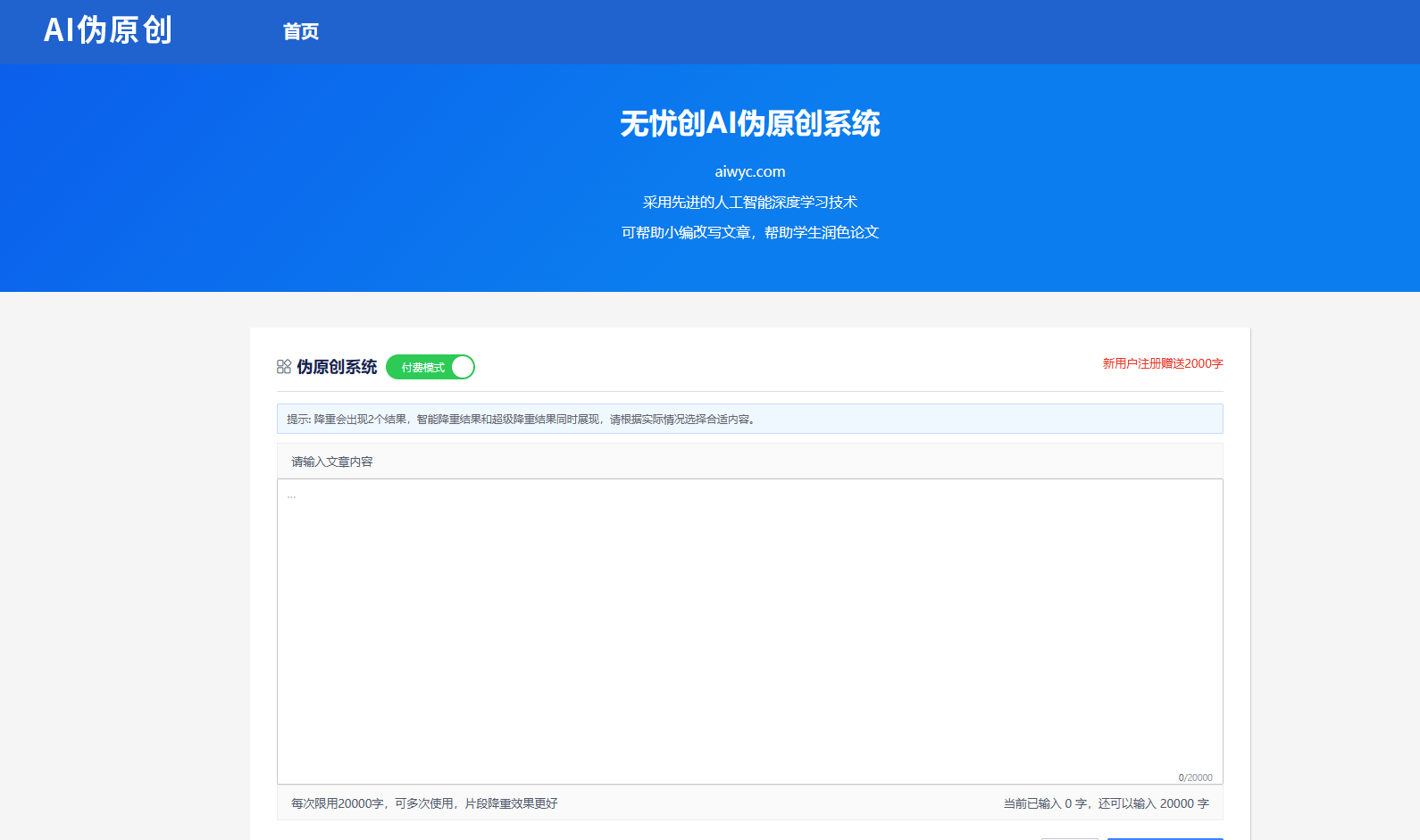Click the 伪原创系统 section heading
The height and width of the screenshot is (840, 1420).
tap(337, 367)
